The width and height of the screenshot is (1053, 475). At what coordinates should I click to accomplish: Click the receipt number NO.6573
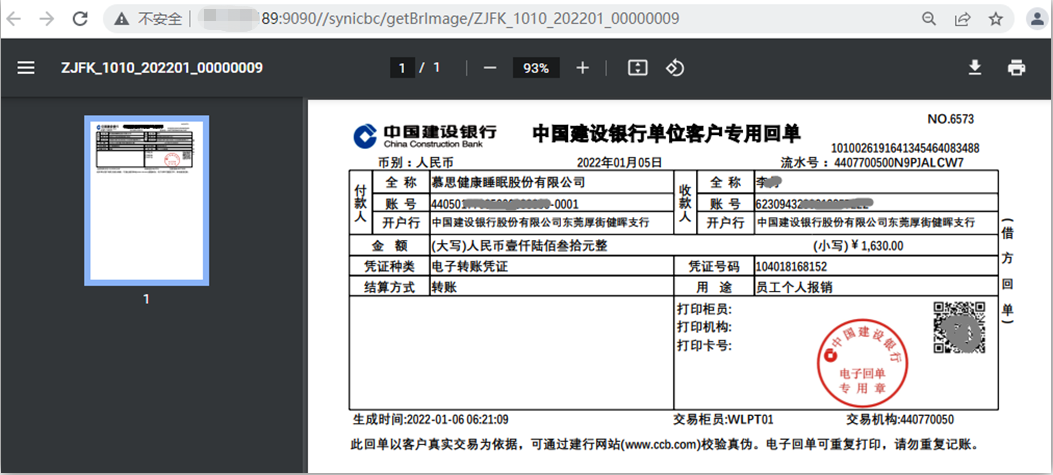coord(950,120)
